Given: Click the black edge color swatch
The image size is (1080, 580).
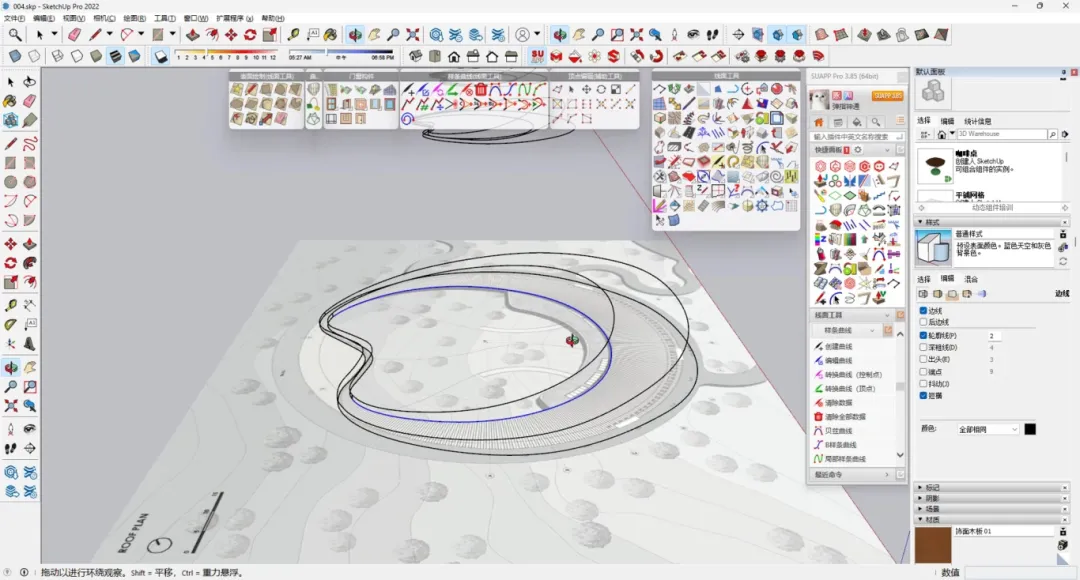Looking at the screenshot, I should coord(1029,428).
